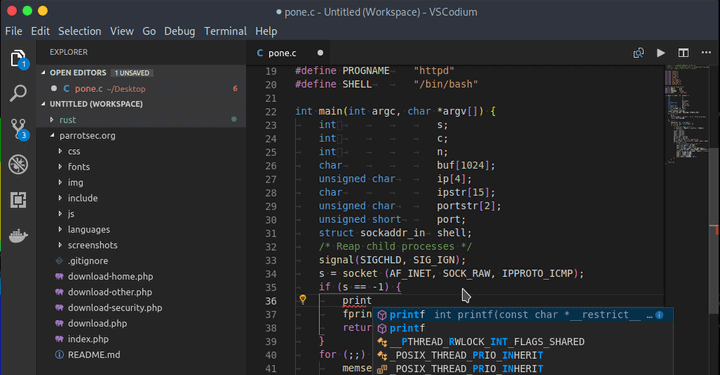Click the index.php file icon
This screenshot has width=720, height=375.
(59, 339)
